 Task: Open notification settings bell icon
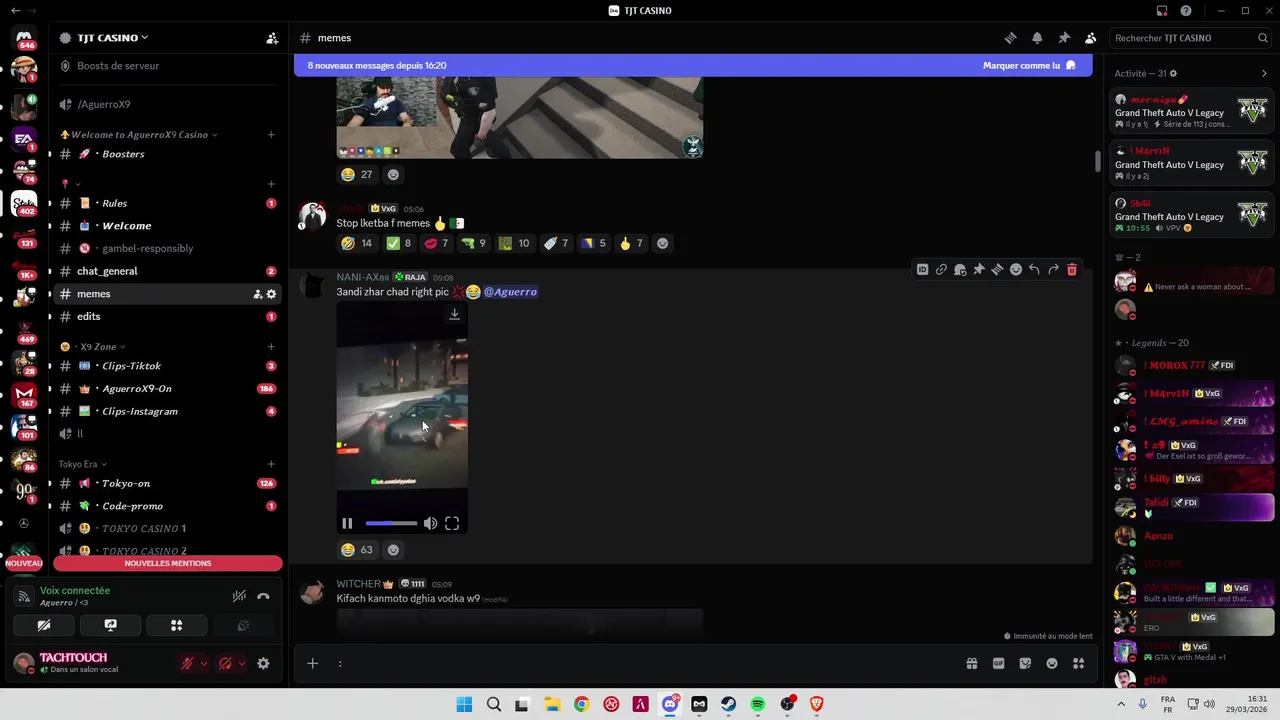click(x=1037, y=38)
